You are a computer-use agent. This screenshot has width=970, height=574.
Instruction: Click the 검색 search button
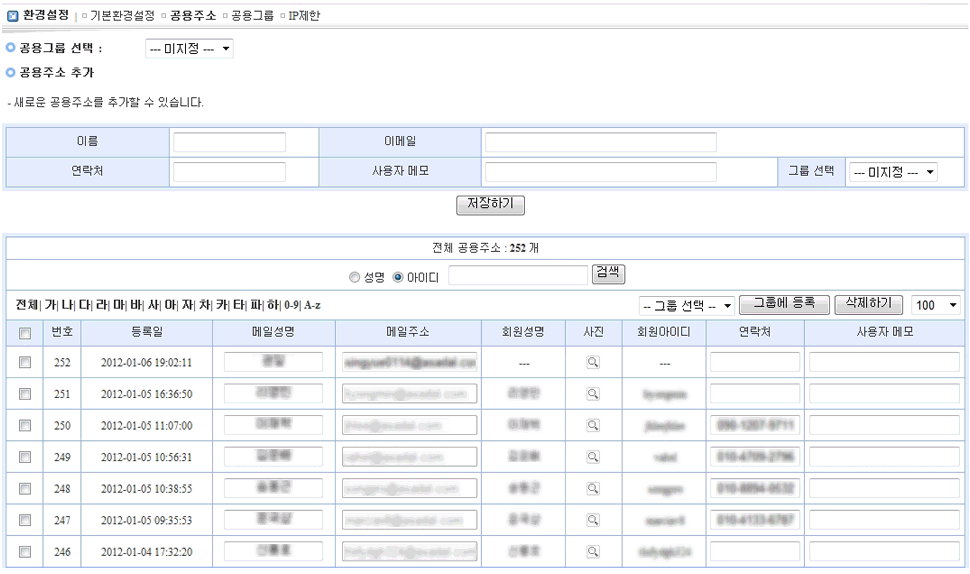(608, 273)
